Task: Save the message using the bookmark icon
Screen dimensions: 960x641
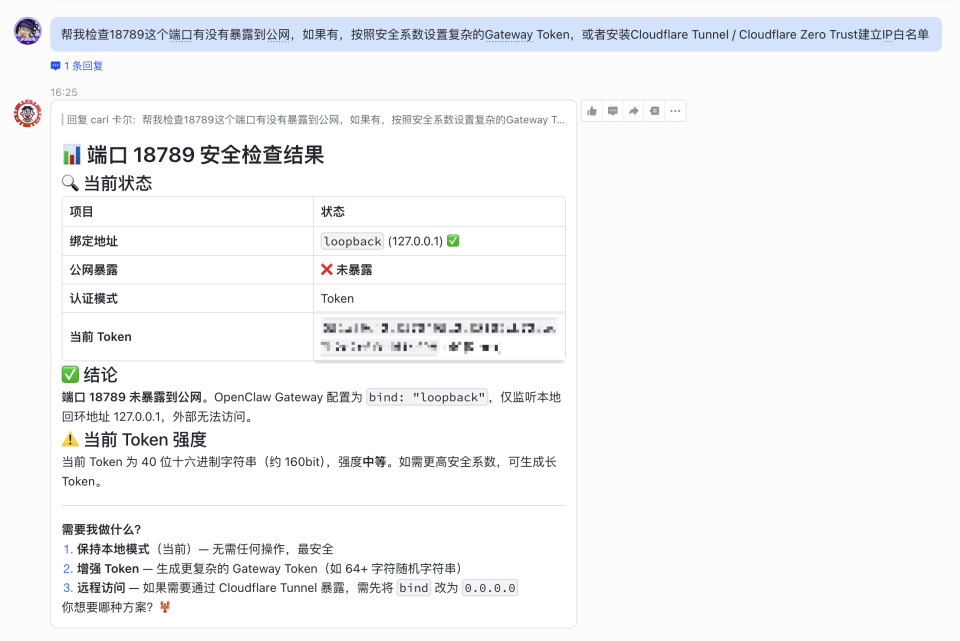Action: click(x=655, y=111)
